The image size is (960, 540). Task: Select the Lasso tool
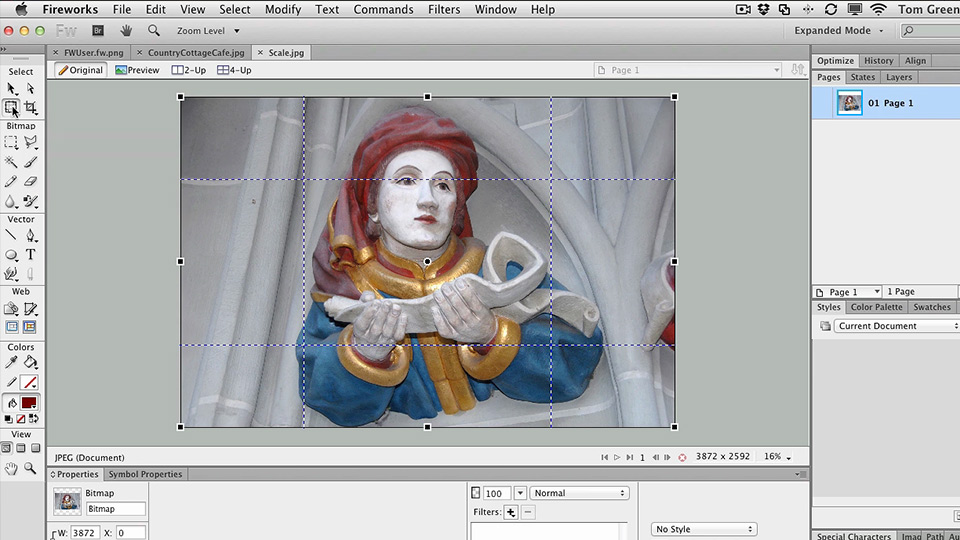click(30, 143)
